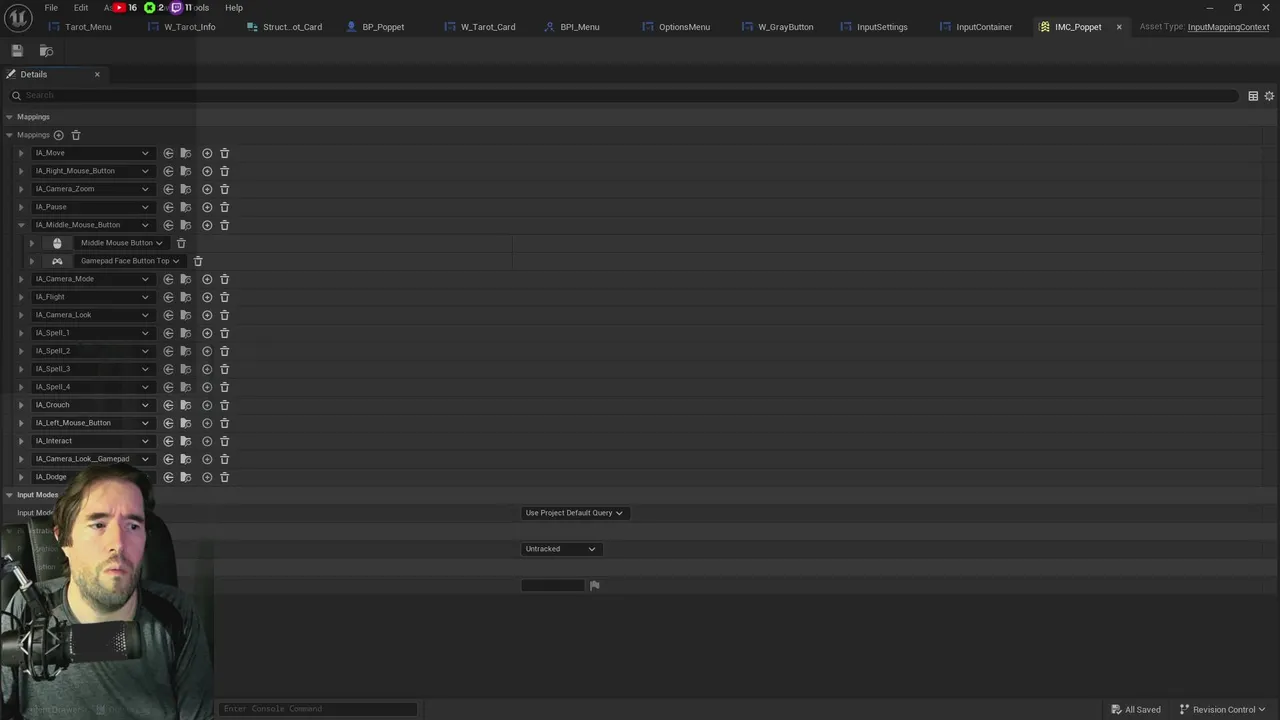Switch to OptionsMenu tab
This screenshot has width=1280, height=720.
684,27
